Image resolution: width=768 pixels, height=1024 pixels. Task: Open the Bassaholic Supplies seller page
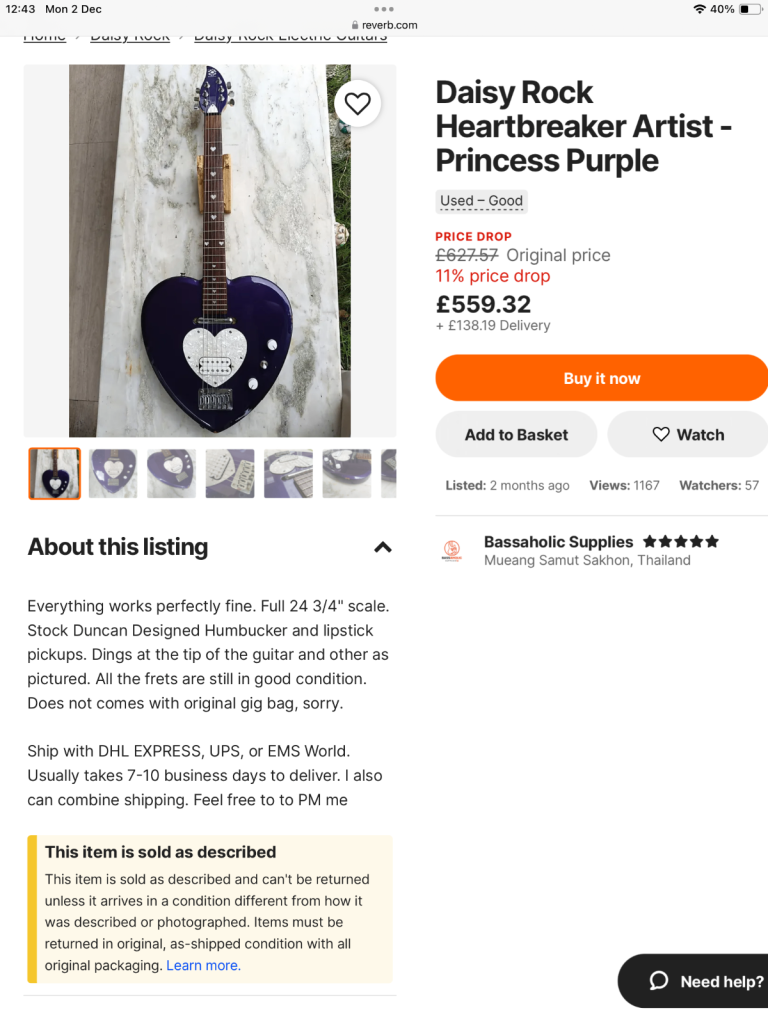[x=558, y=542]
